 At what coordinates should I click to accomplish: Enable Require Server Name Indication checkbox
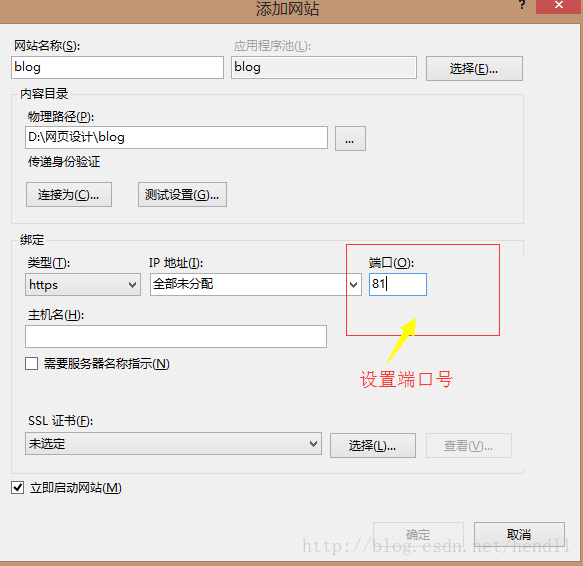tap(32, 364)
